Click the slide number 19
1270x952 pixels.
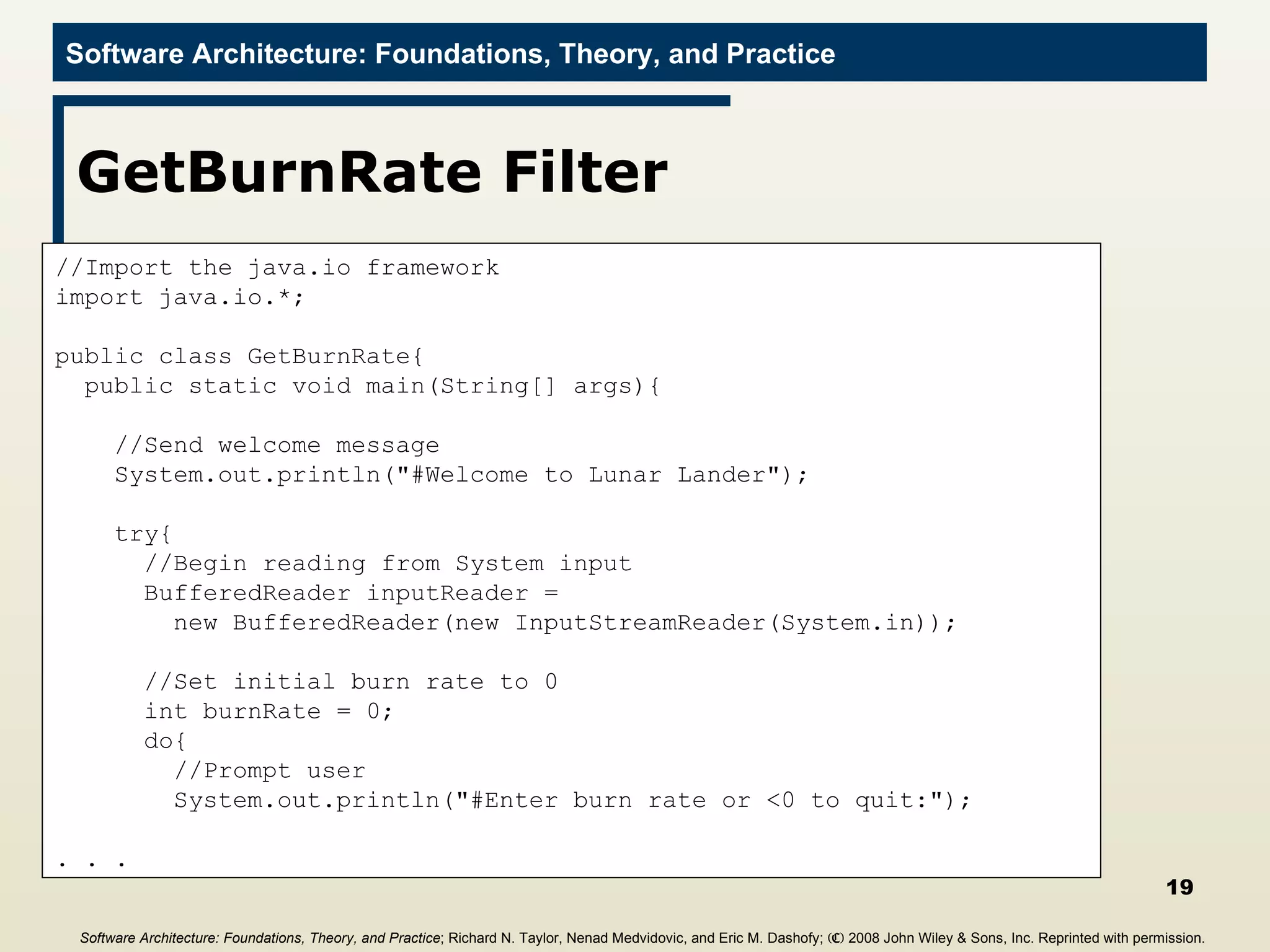coord(1179,888)
